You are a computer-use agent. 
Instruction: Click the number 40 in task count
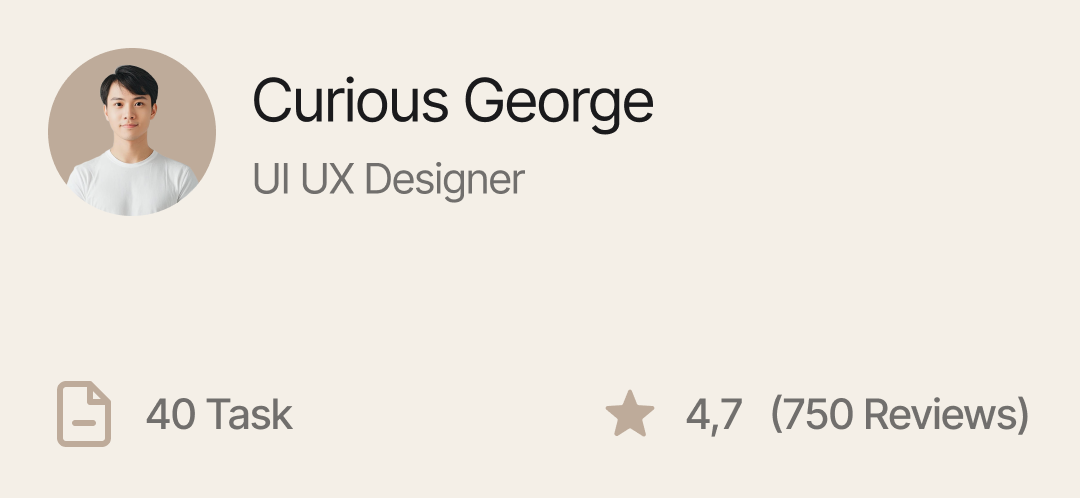[x=168, y=414]
